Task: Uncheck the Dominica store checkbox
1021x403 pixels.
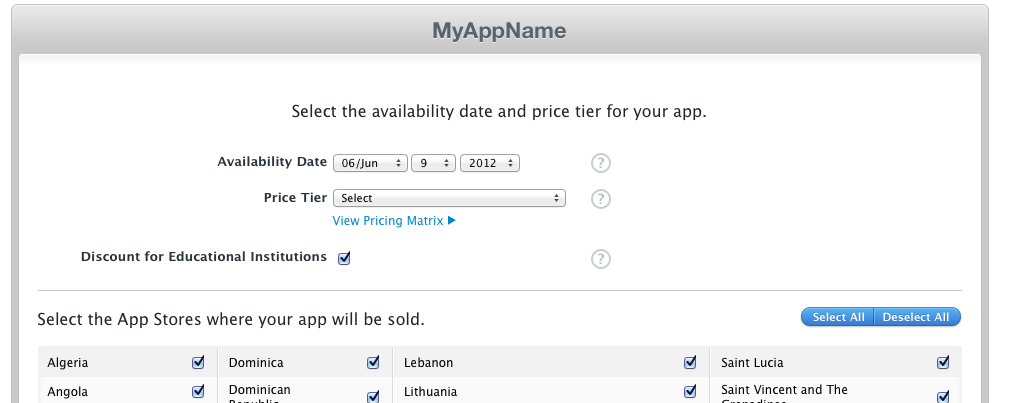Action: (x=373, y=362)
